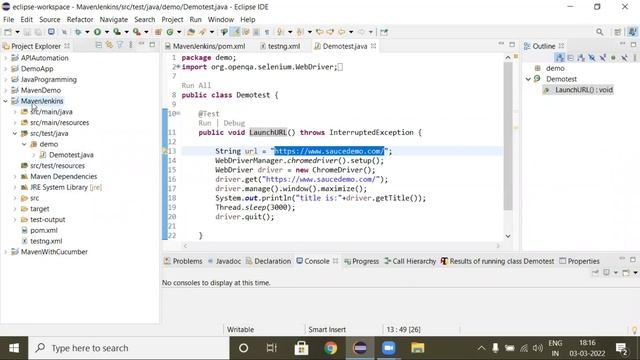The width and height of the screenshot is (640, 360).
Task: Click the editor scroll-down arrow
Action: tap(508, 236)
